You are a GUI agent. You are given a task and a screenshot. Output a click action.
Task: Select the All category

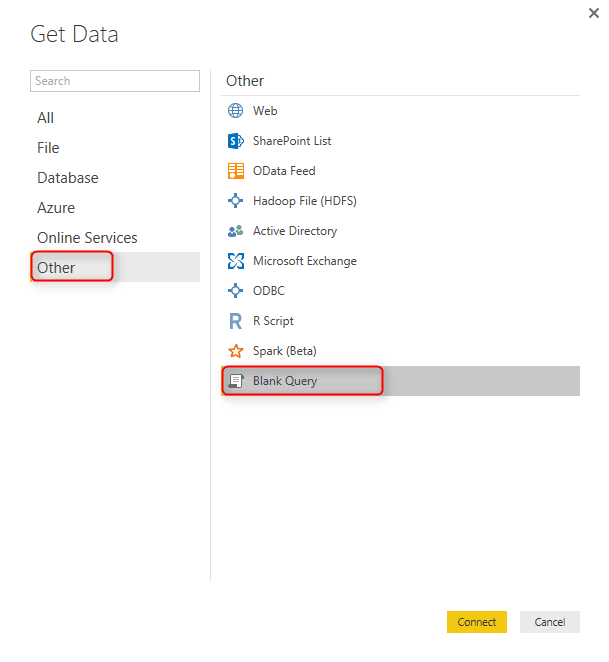[x=115, y=118]
